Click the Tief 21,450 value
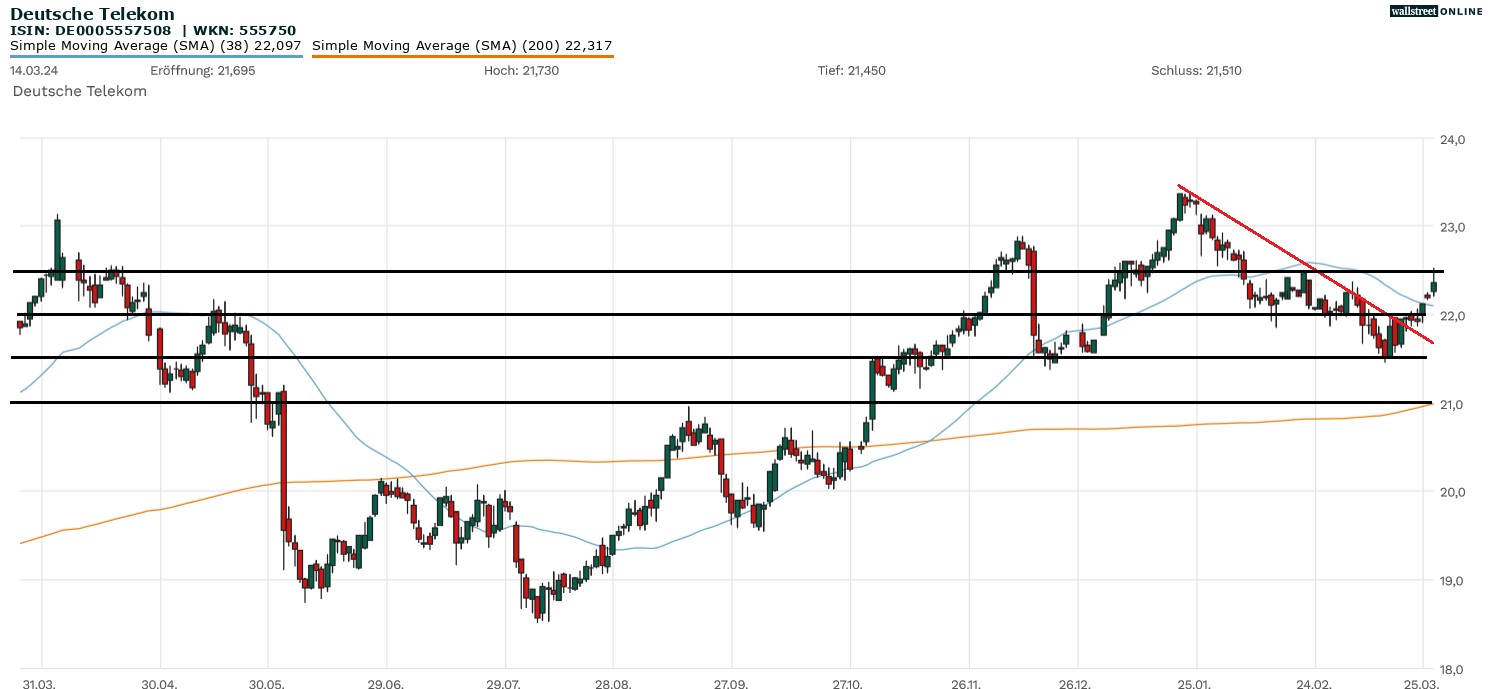This screenshot has width=1490, height=689. pyautogui.click(x=851, y=71)
